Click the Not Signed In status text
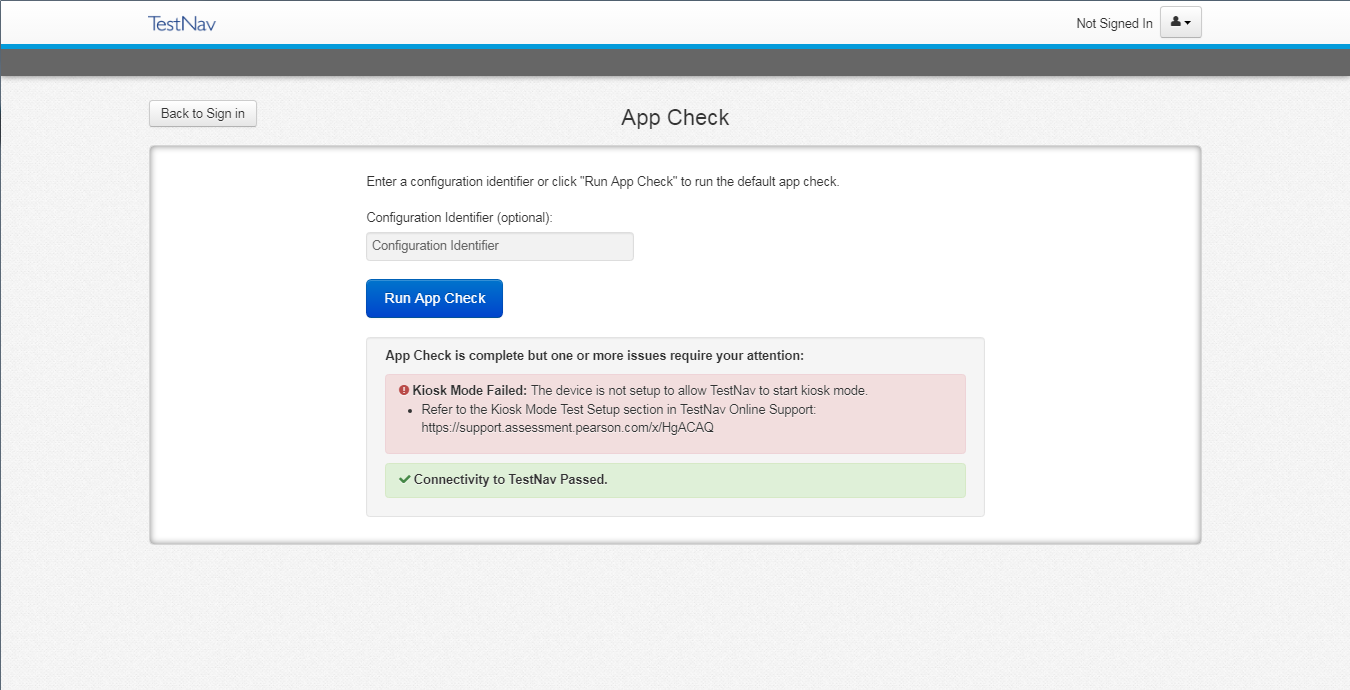The image size is (1350, 690). (x=1114, y=23)
